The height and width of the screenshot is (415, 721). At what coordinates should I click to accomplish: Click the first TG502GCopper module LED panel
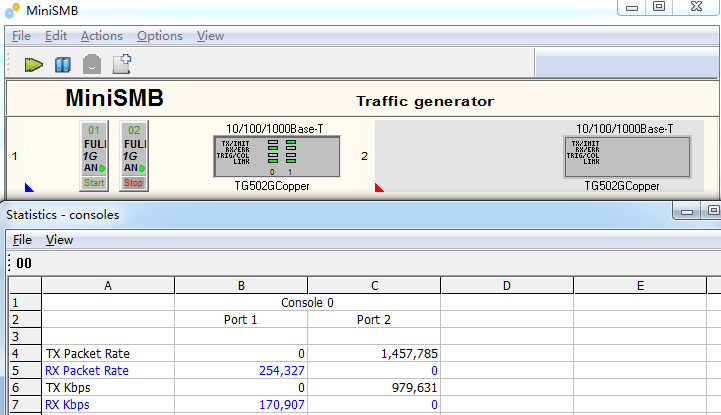[277, 156]
